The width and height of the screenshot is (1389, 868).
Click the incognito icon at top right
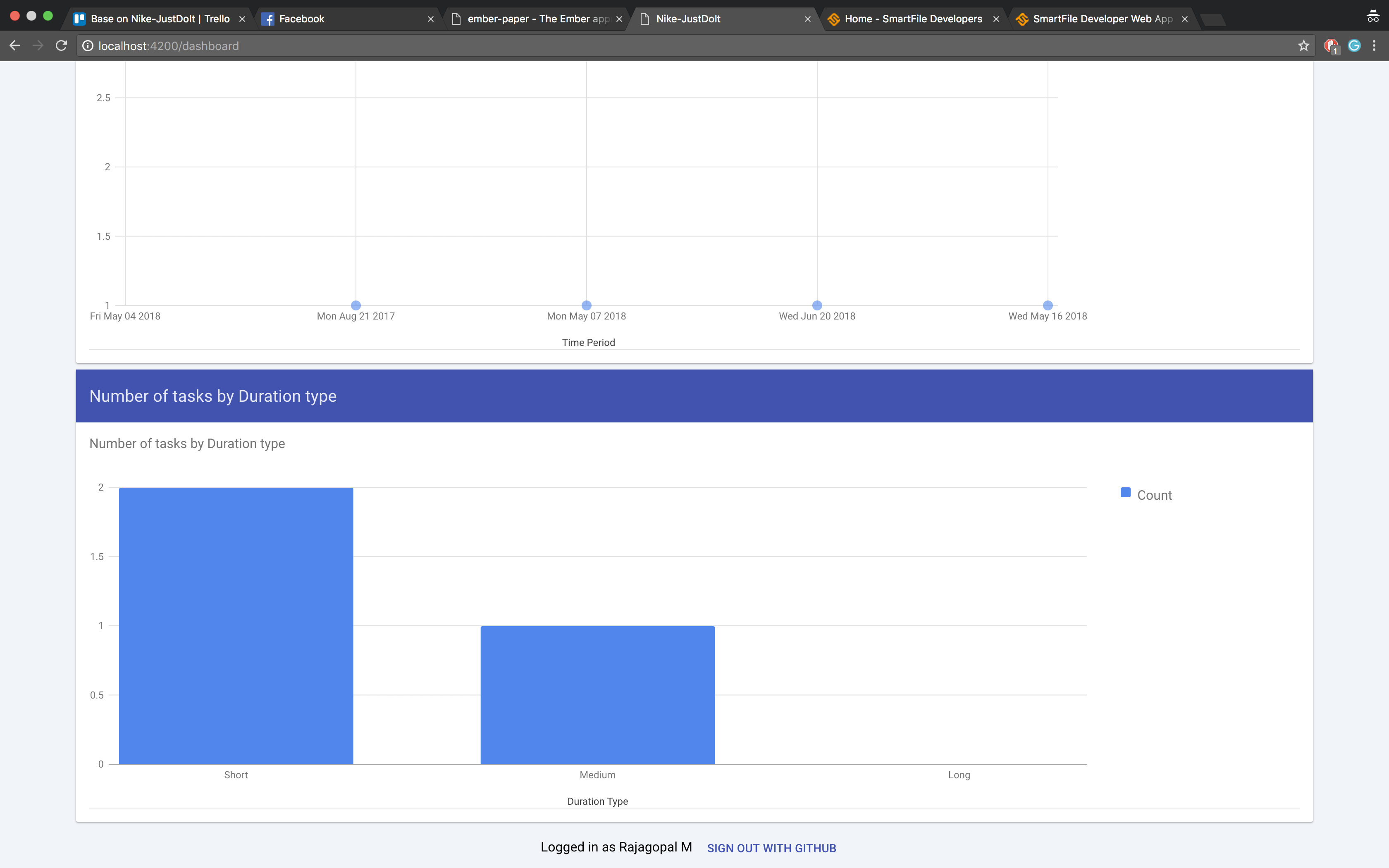pyautogui.click(x=1372, y=17)
